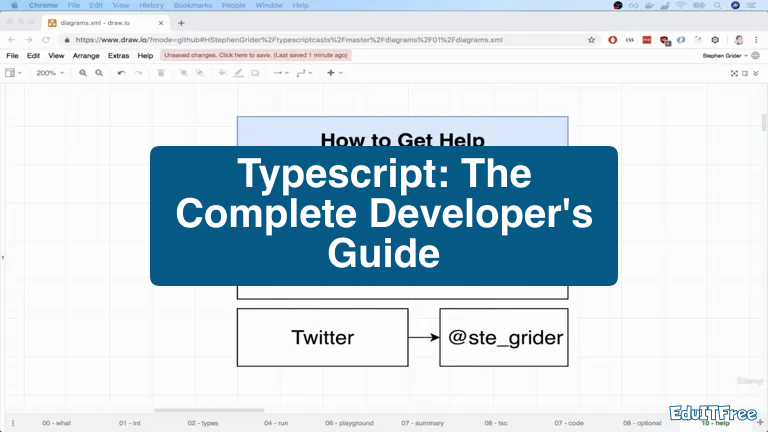The height and width of the screenshot is (432, 768).
Task: Open the Chrome three-dot menu
Action: point(756,40)
